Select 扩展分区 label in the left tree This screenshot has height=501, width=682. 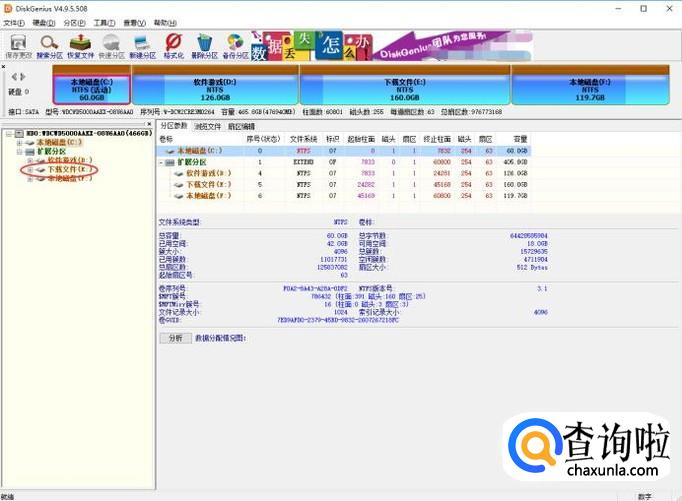point(51,152)
